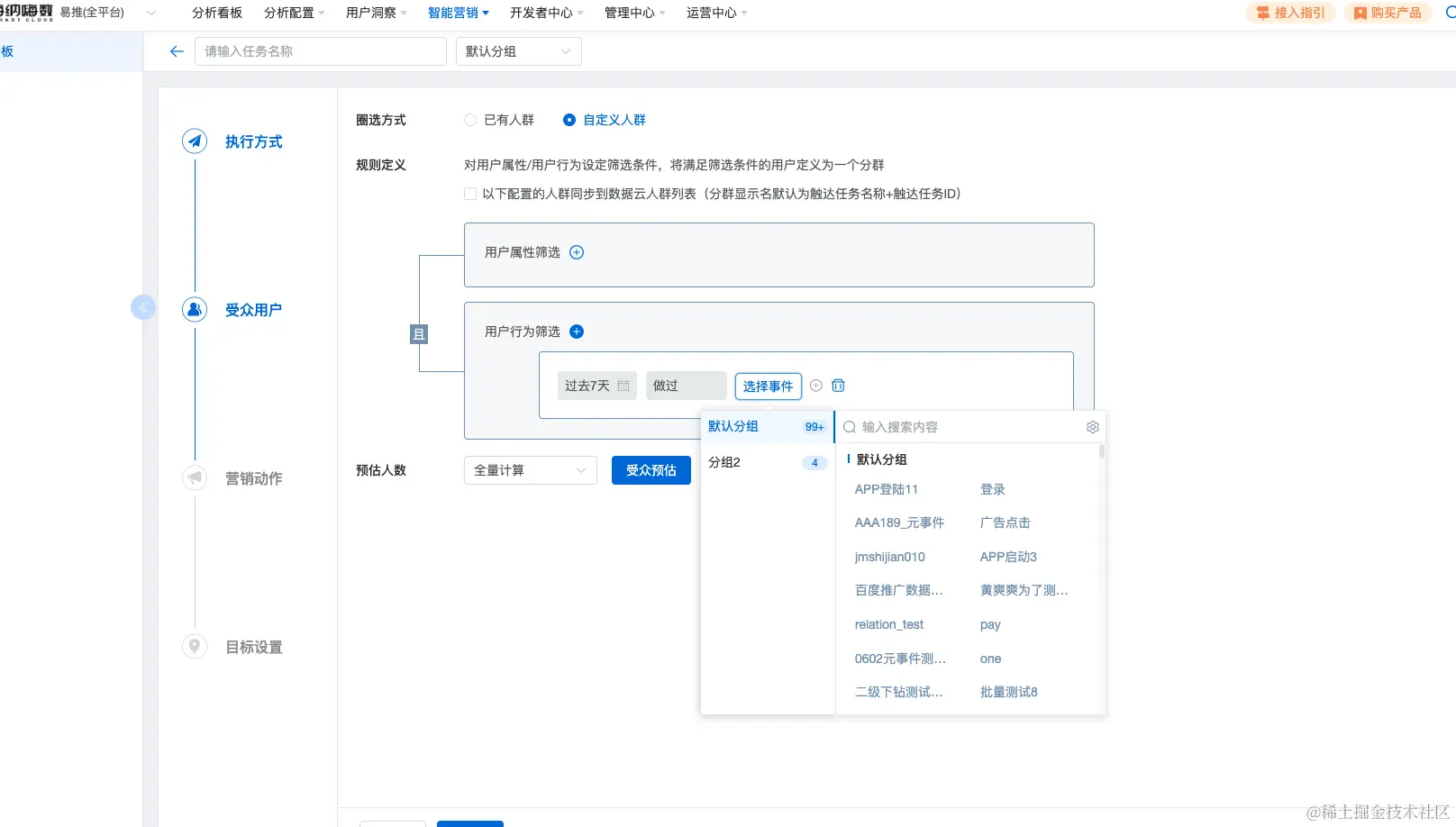The image size is (1456, 827).
Task: Click the 目标设置 step icon
Action: (195, 646)
